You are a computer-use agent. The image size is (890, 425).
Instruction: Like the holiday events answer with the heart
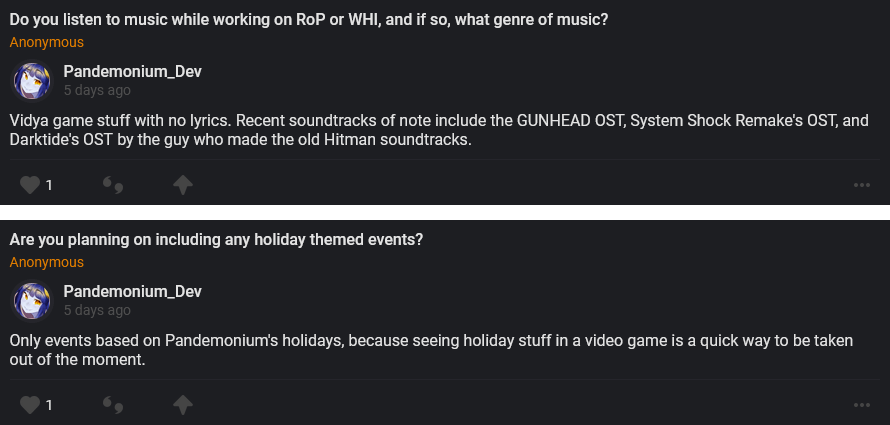(30, 405)
